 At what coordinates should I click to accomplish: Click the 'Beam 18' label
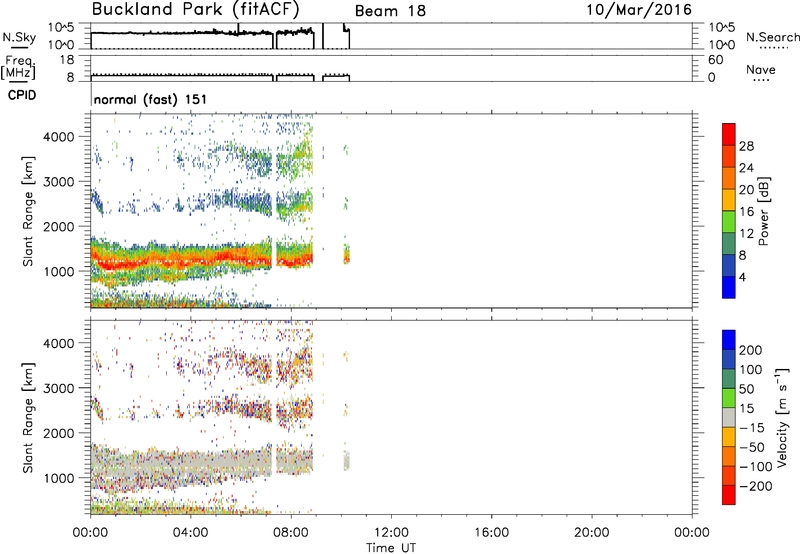coord(390,11)
